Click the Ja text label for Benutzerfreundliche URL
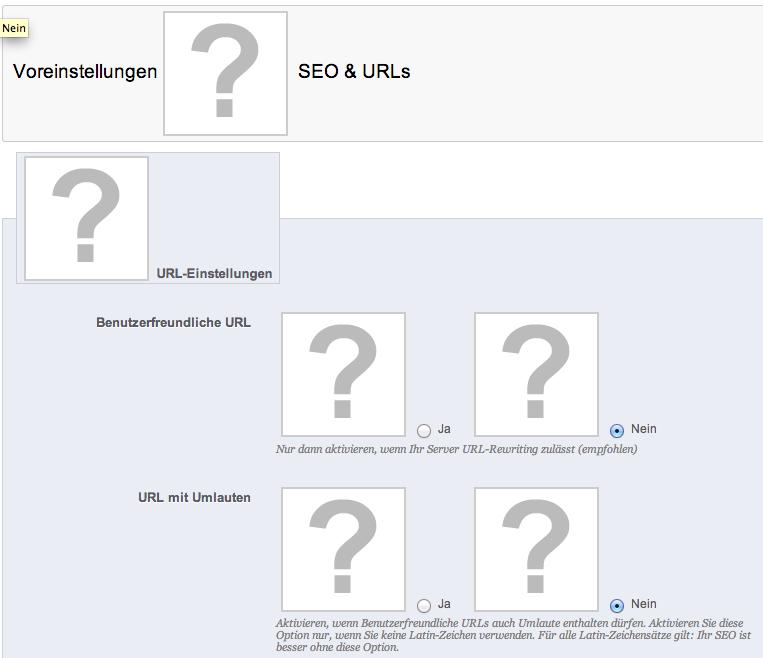The height and width of the screenshot is (658, 763). tap(444, 429)
